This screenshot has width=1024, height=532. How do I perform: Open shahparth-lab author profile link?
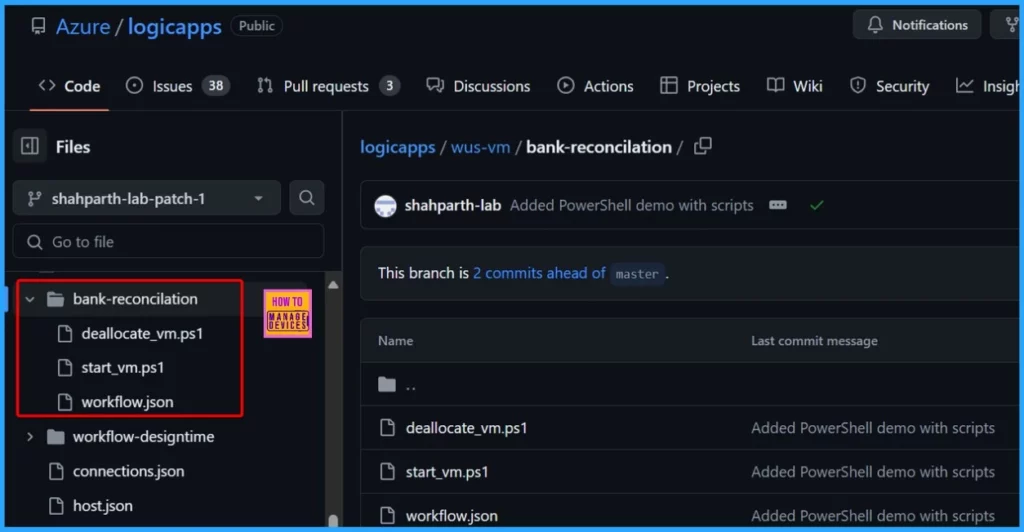453,206
